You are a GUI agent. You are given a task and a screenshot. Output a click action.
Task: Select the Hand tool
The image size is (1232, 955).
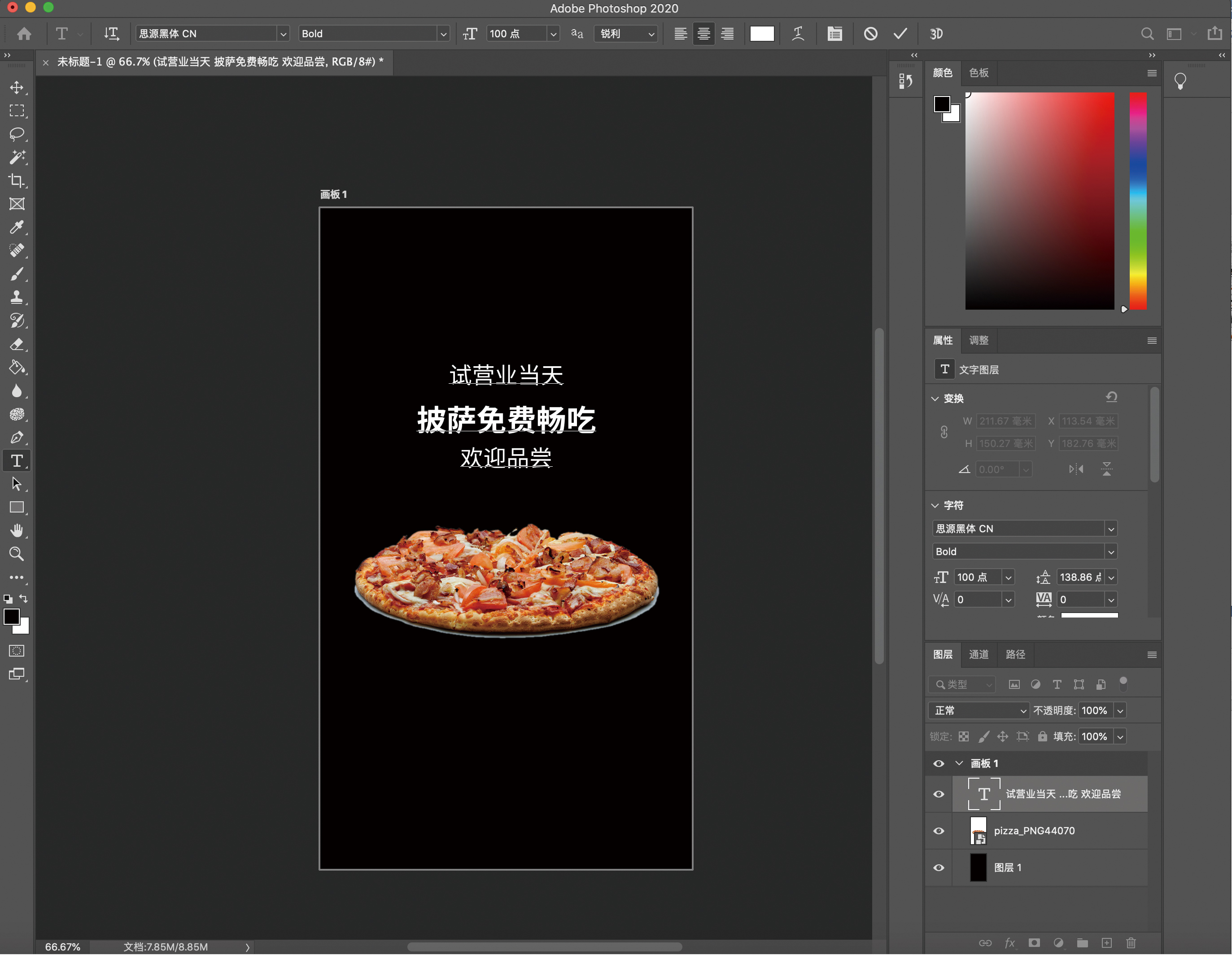[x=17, y=530]
